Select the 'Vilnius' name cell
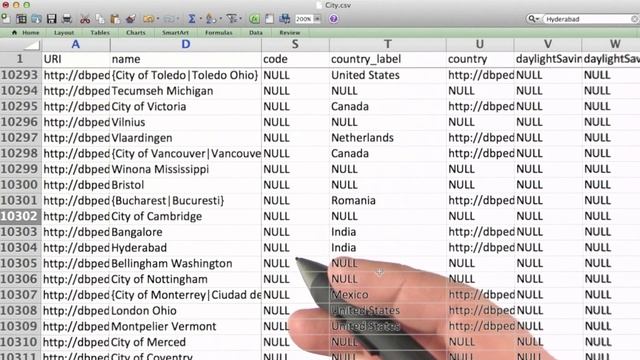Viewport: 640px width, 360px height. [186, 122]
